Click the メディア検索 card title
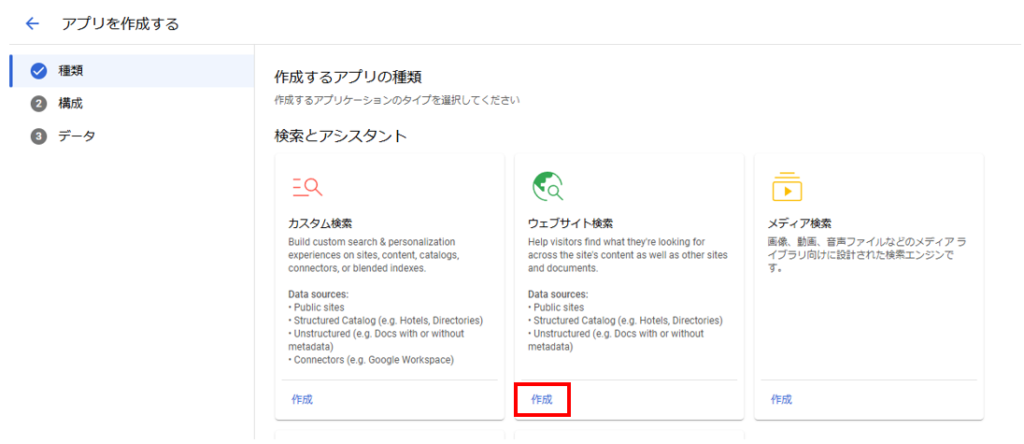 point(800,222)
